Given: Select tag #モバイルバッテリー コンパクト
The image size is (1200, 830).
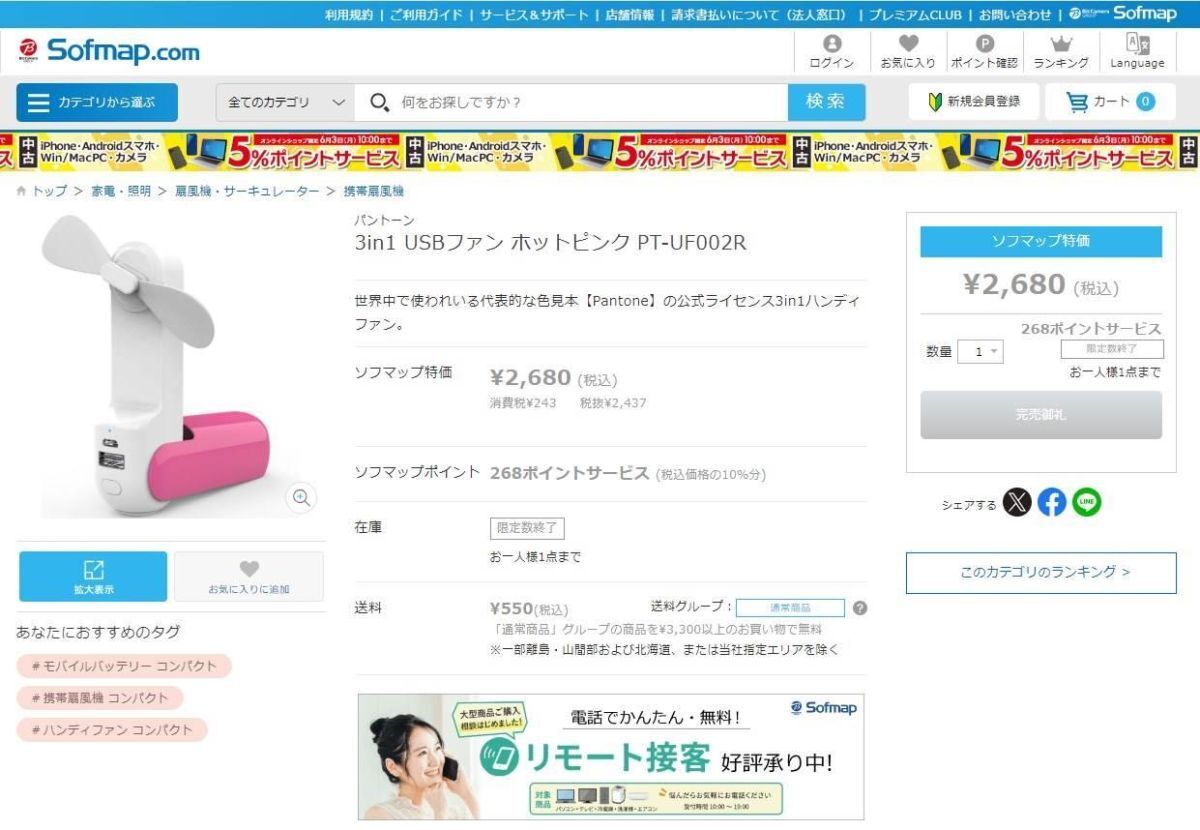Looking at the screenshot, I should (124, 666).
